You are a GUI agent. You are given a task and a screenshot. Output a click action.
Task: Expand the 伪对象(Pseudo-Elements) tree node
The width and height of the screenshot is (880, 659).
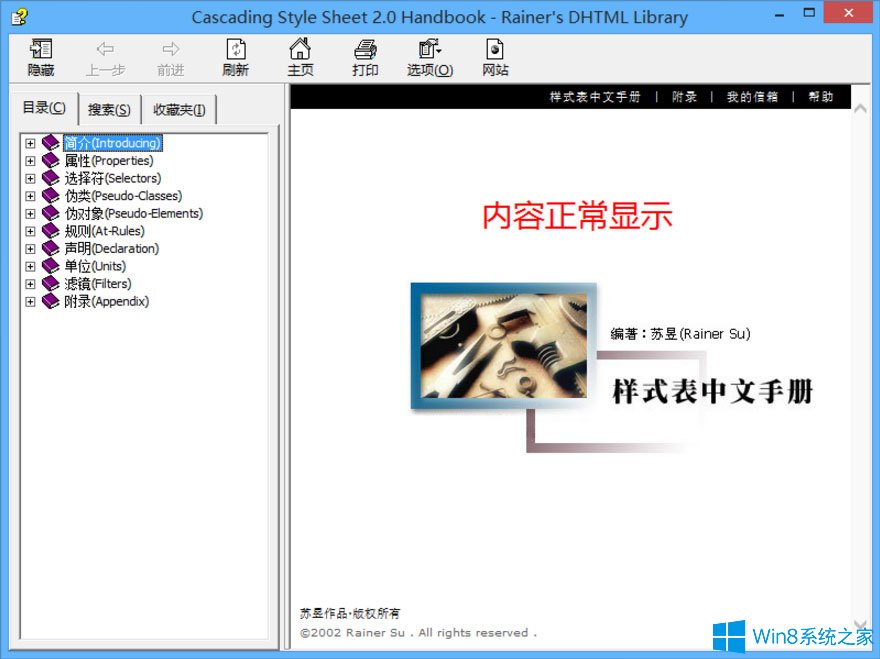coord(30,214)
